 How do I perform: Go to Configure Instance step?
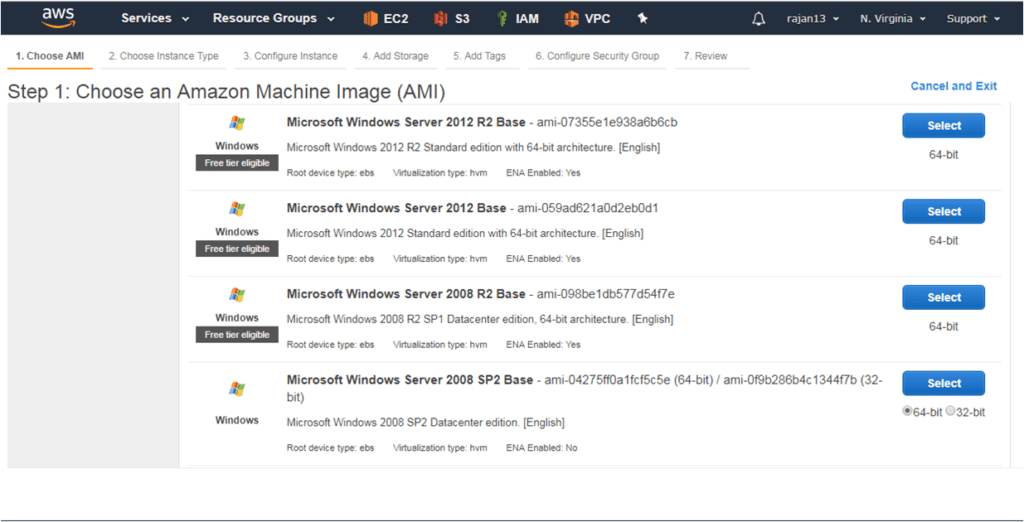click(x=291, y=56)
